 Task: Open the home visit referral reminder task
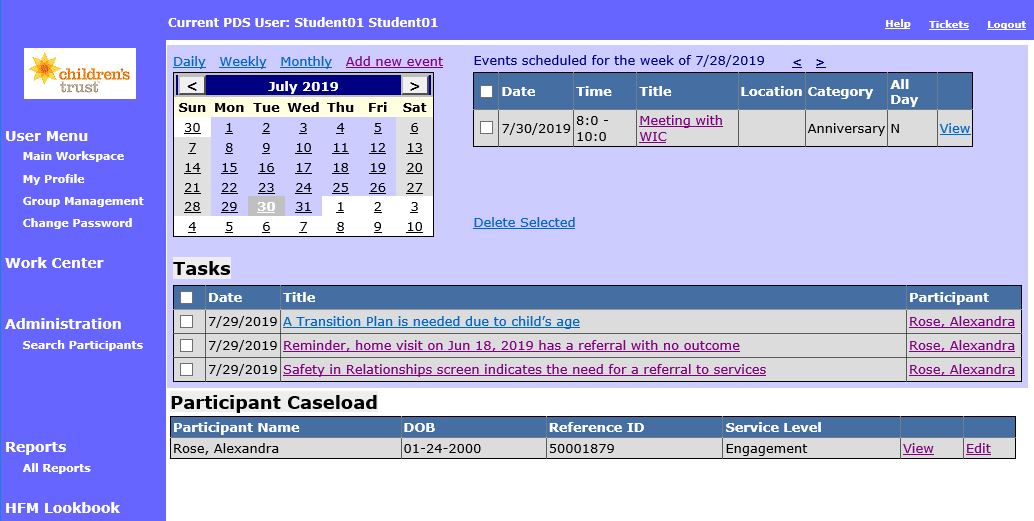511,346
